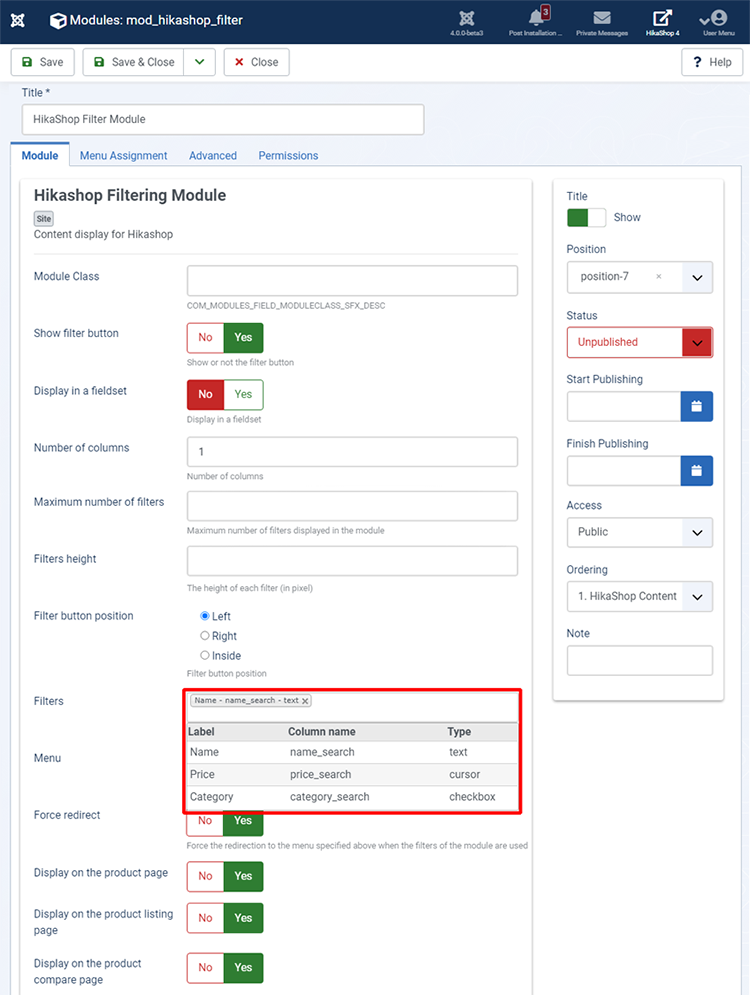Choose the Category filter row
750x995 pixels.
[x=352, y=796]
